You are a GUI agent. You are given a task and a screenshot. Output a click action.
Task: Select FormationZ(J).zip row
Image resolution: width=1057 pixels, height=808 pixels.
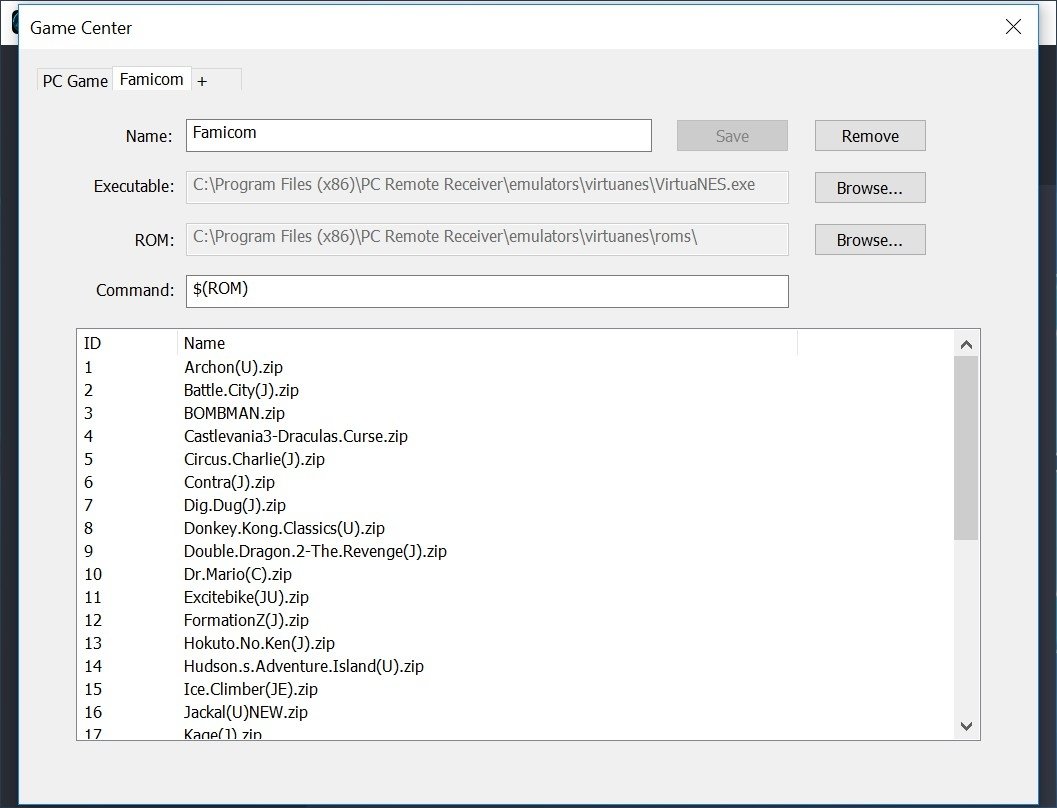tap(516, 620)
